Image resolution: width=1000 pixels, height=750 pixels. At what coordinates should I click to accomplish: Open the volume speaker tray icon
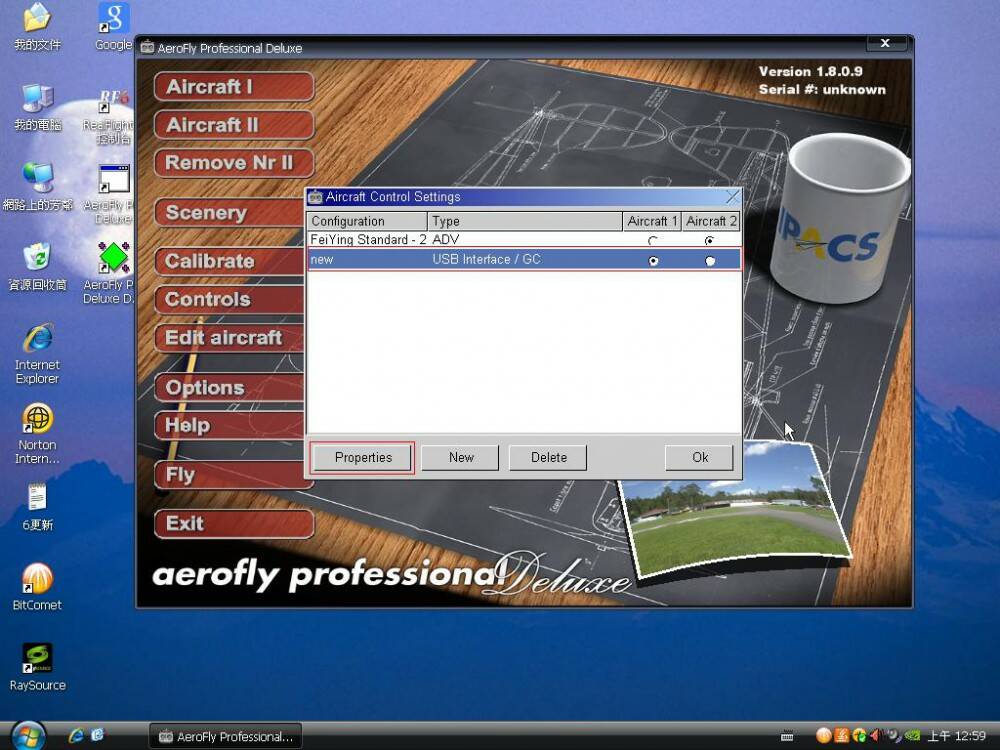coord(876,736)
